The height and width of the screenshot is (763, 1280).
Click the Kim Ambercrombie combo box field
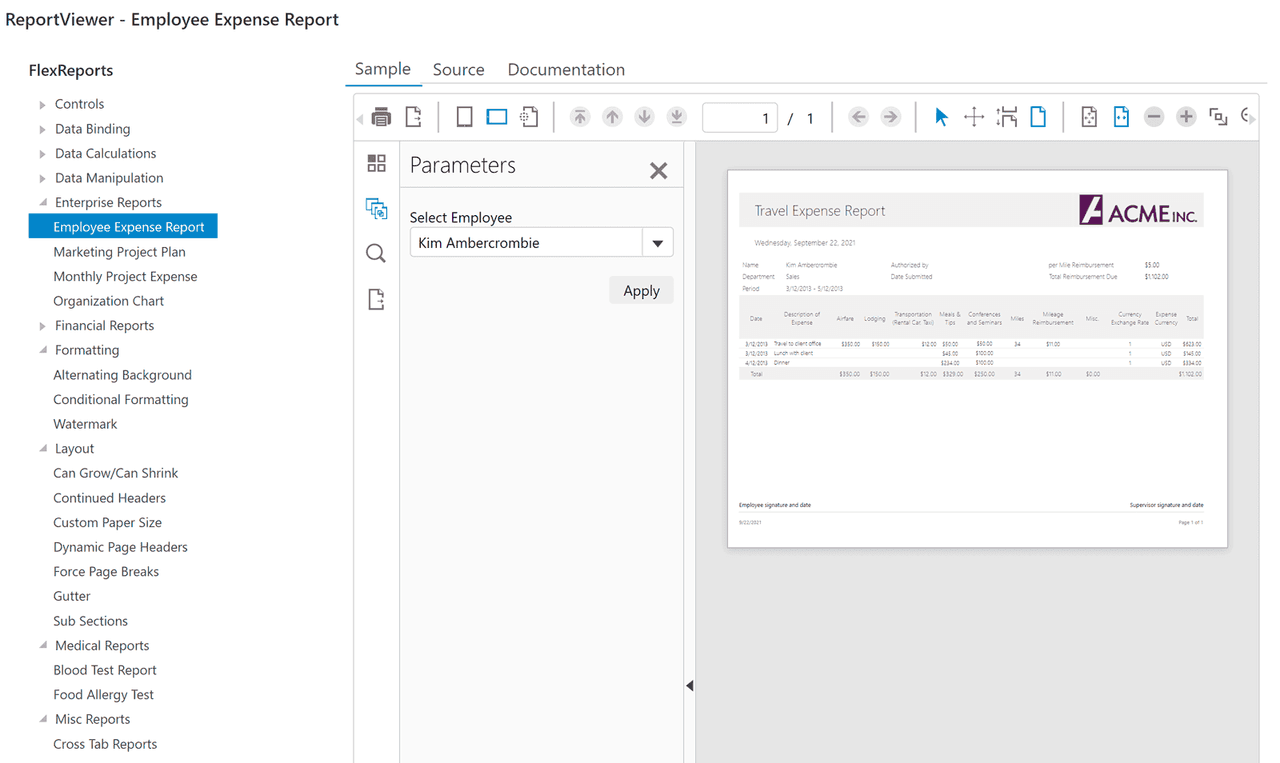click(x=526, y=243)
